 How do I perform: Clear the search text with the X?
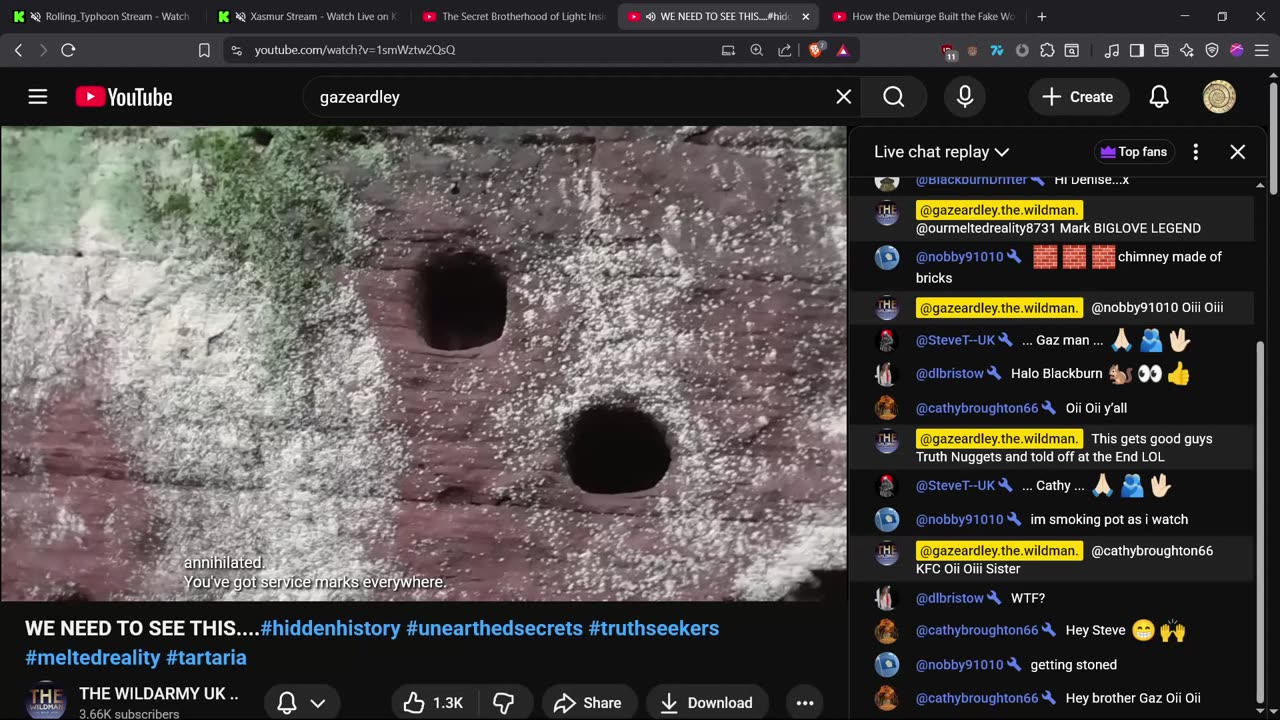(x=844, y=97)
